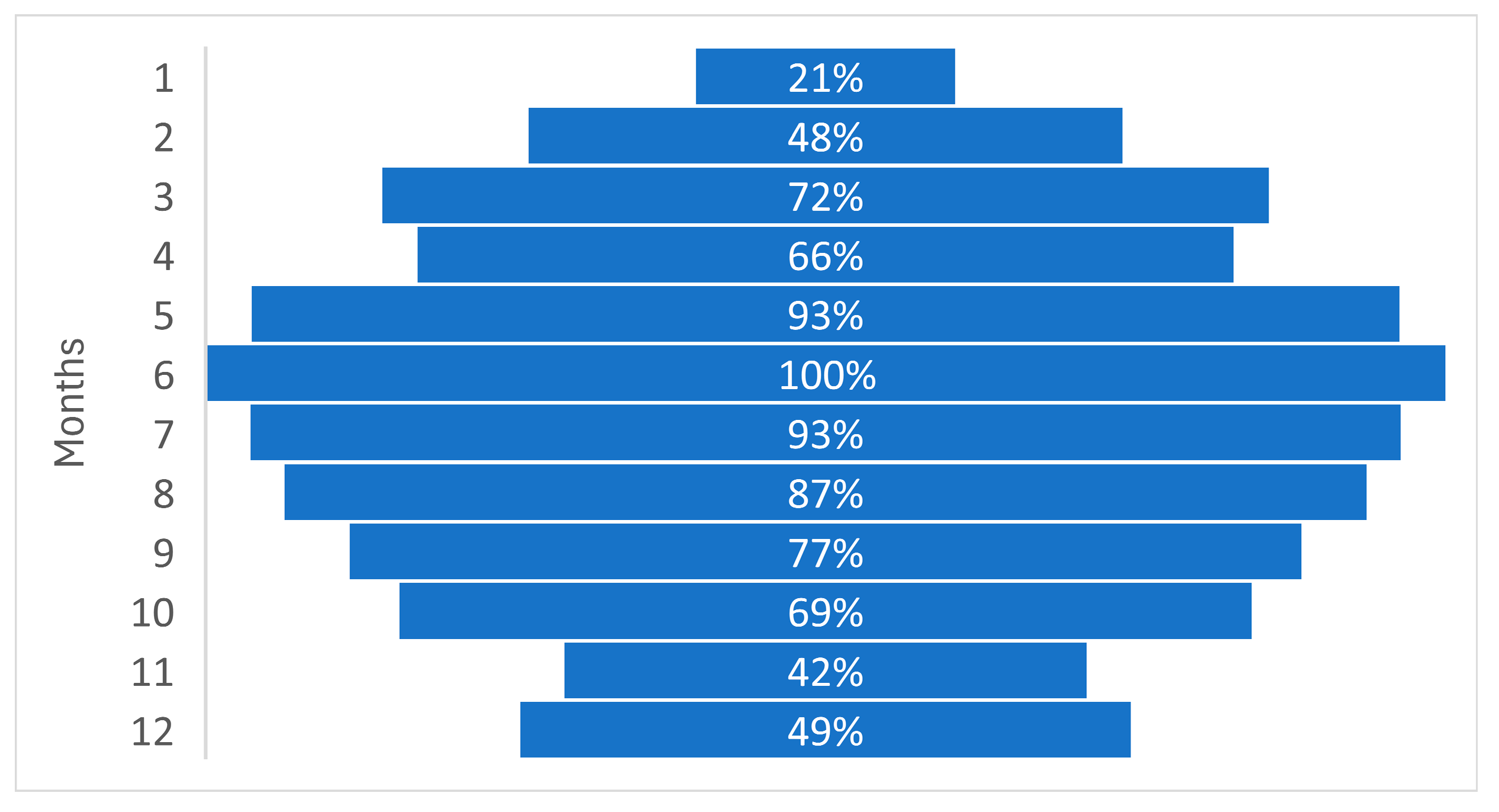Select the 77% data label
1499x812 pixels.
pos(825,553)
